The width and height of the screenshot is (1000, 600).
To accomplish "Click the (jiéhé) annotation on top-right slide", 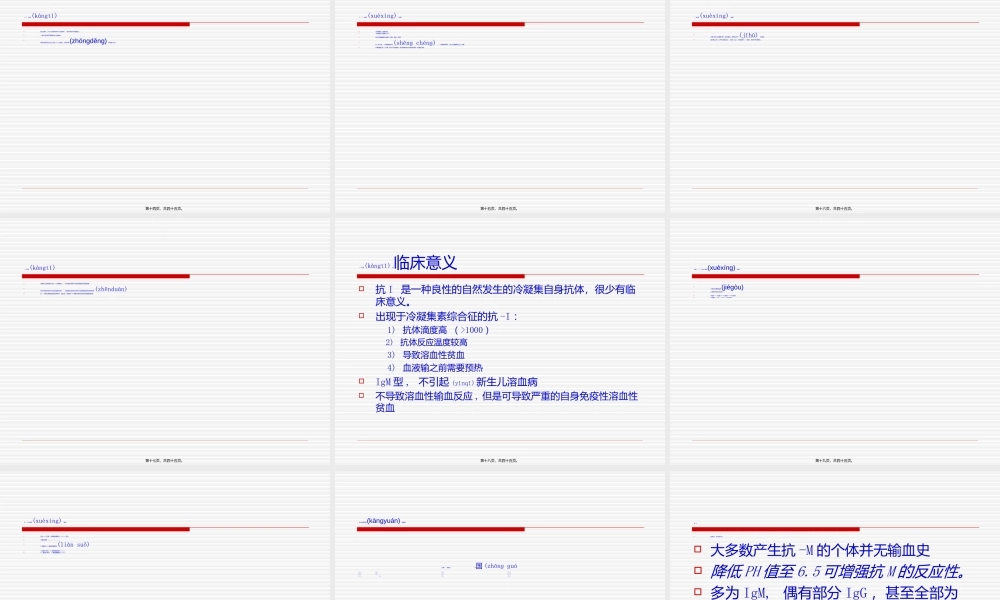I will pyautogui.click(x=748, y=34).
